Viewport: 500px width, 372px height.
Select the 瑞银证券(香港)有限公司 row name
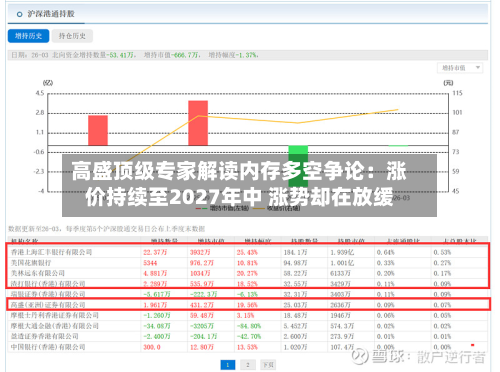tap(48, 294)
